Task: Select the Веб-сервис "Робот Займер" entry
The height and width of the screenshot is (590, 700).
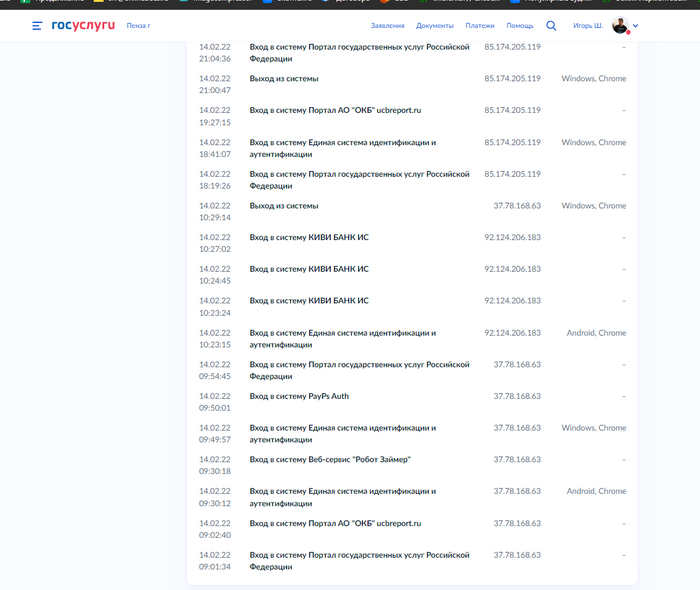Action: click(330, 460)
